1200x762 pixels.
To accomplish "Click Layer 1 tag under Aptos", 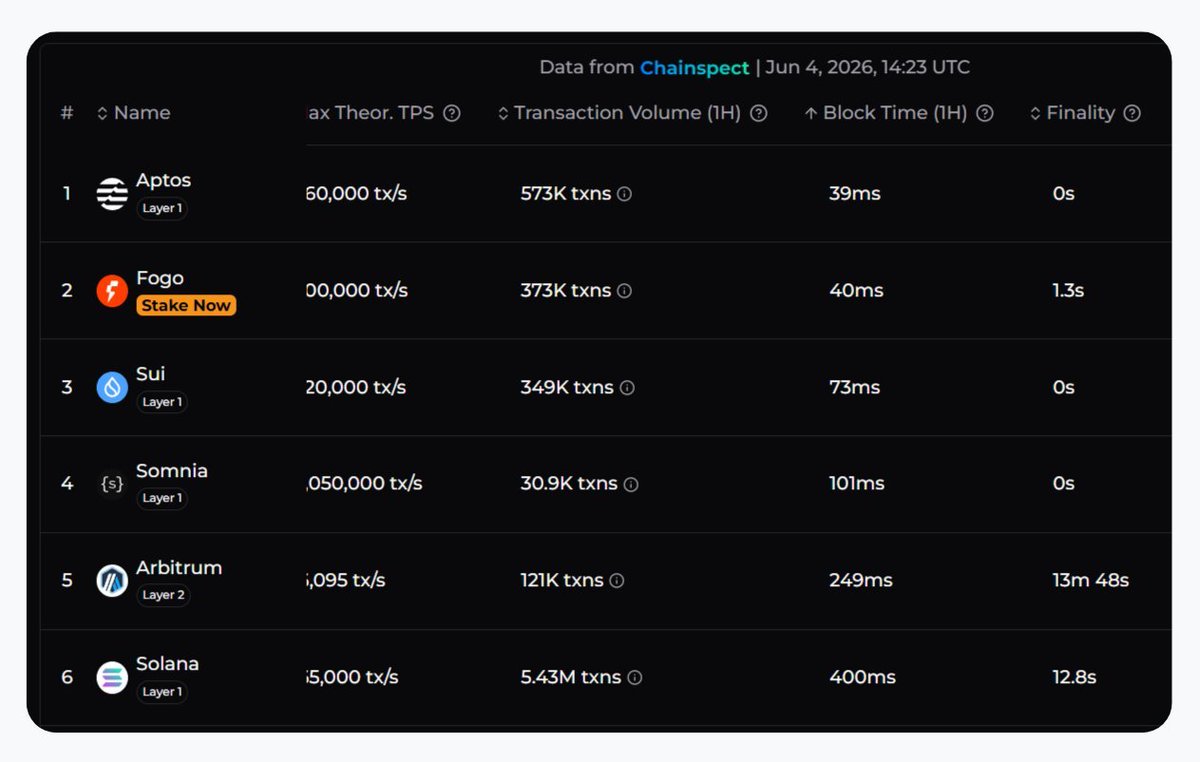I will [x=162, y=209].
